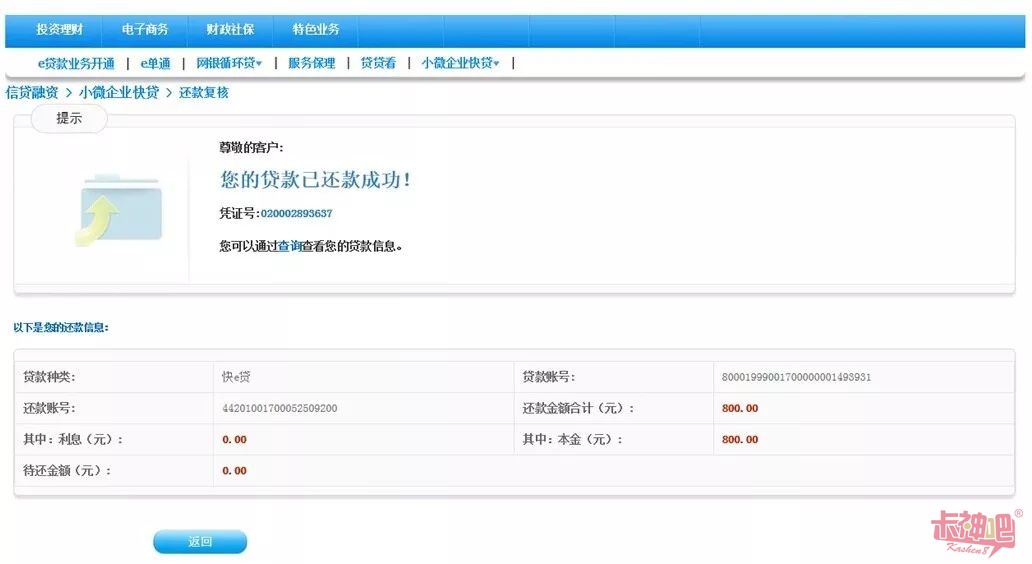
Task: Click the 贷款种类 label
Action: (x=49, y=377)
